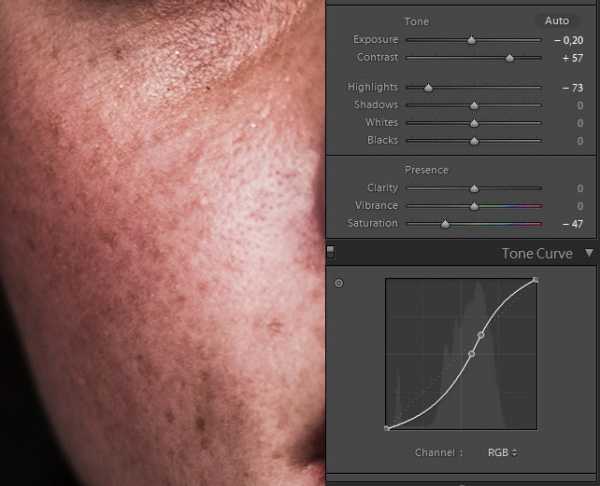Click the Auto tone button
The image size is (600, 486).
(x=557, y=21)
